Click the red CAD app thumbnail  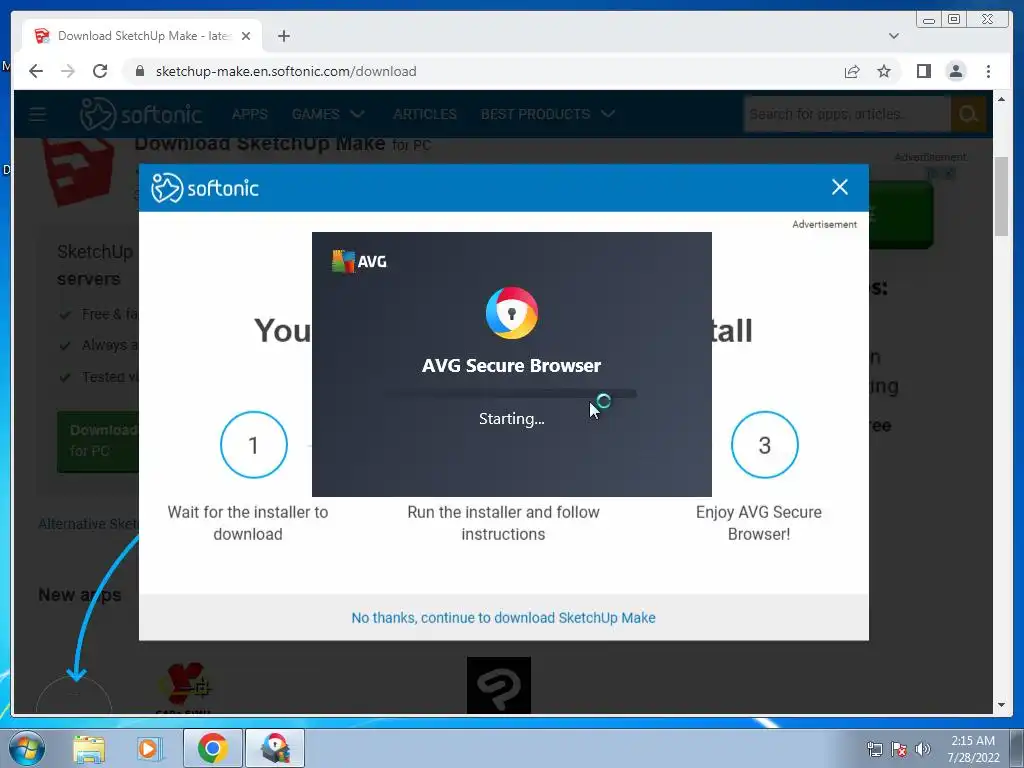click(184, 687)
